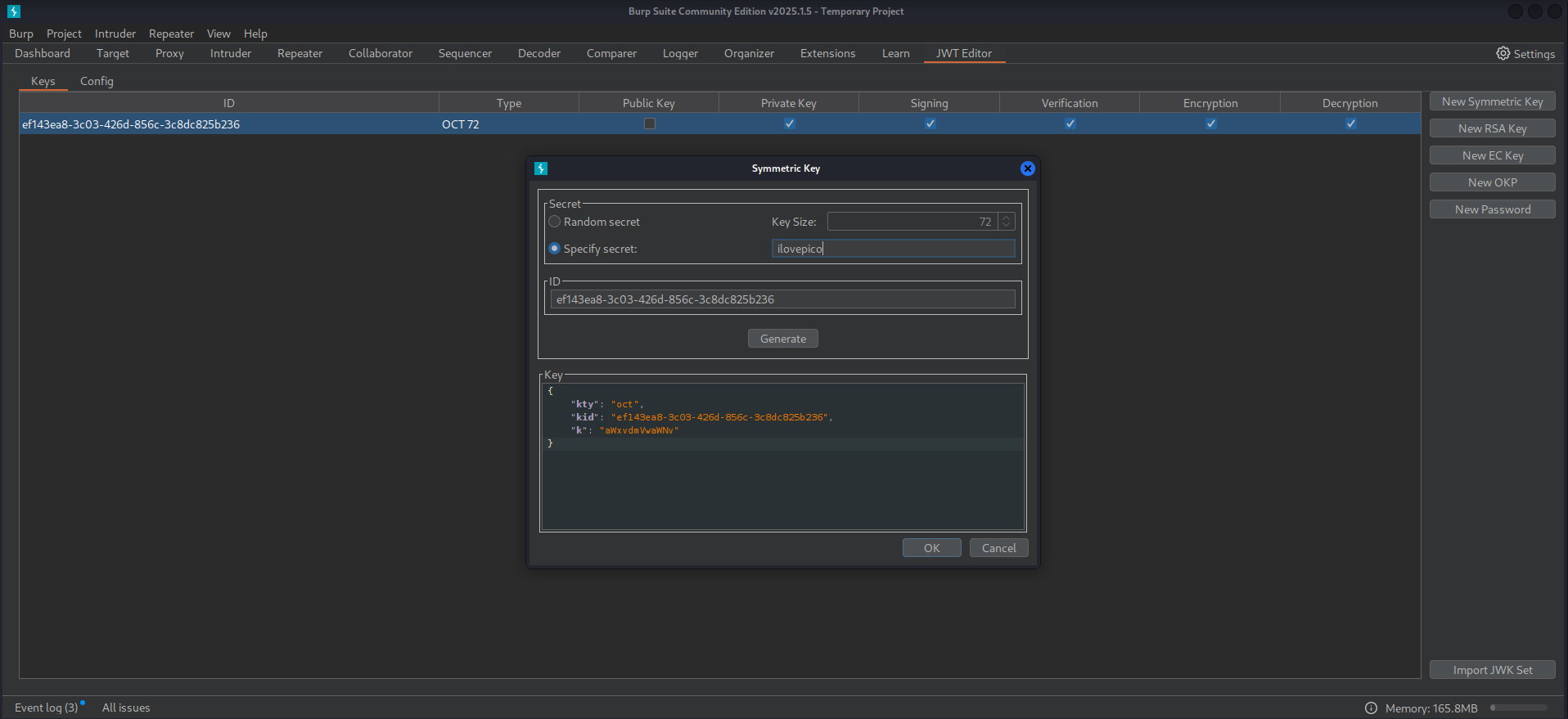Click the Generate button
1568x719 pixels.
783,339
